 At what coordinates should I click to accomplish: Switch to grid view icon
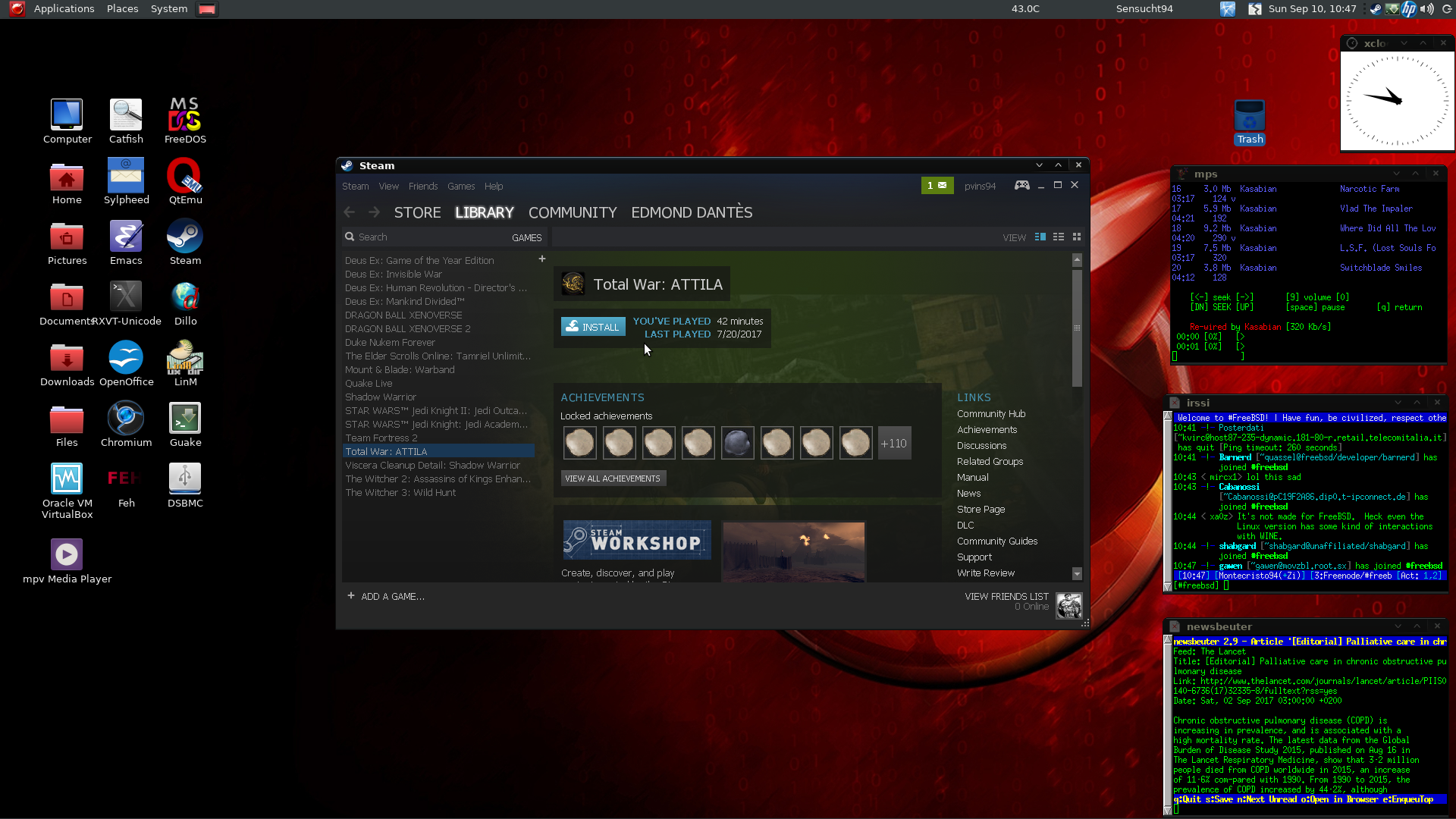coord(1076,237)
